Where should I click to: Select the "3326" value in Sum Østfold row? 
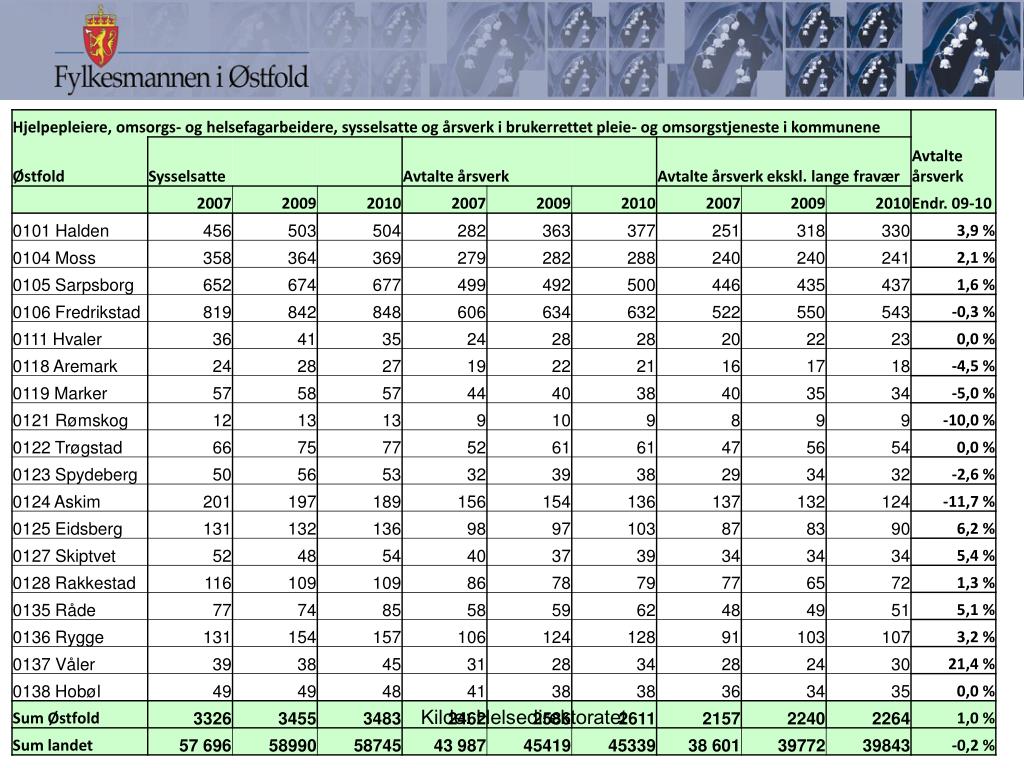212,718
